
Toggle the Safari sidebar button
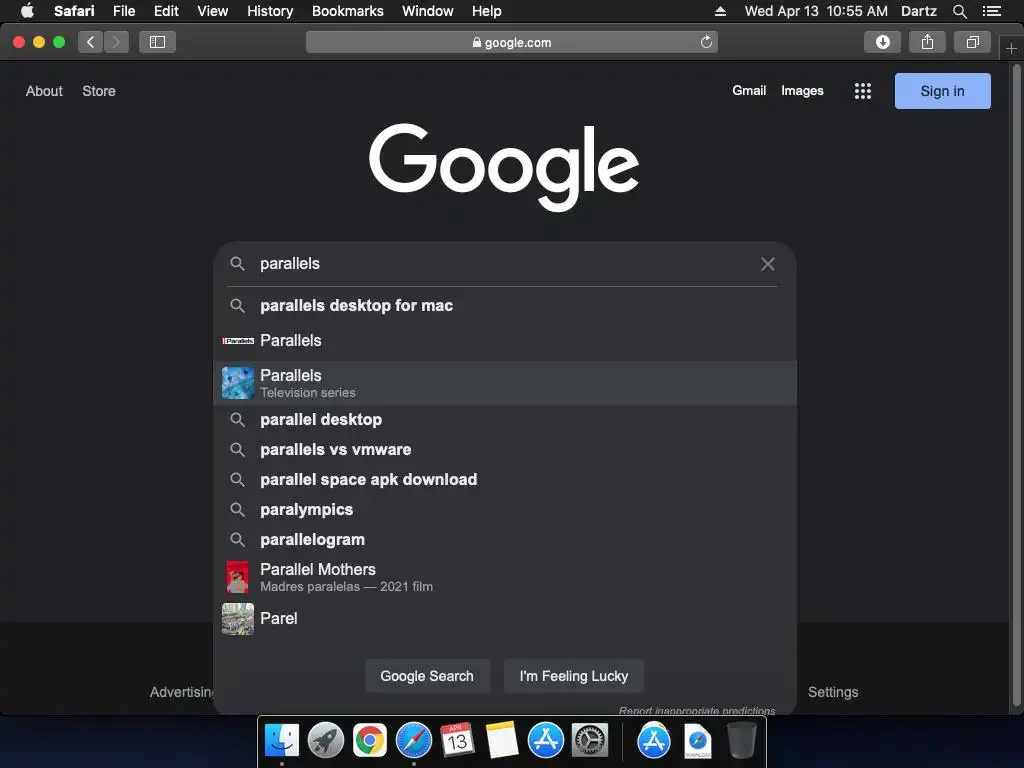[157, 42]
